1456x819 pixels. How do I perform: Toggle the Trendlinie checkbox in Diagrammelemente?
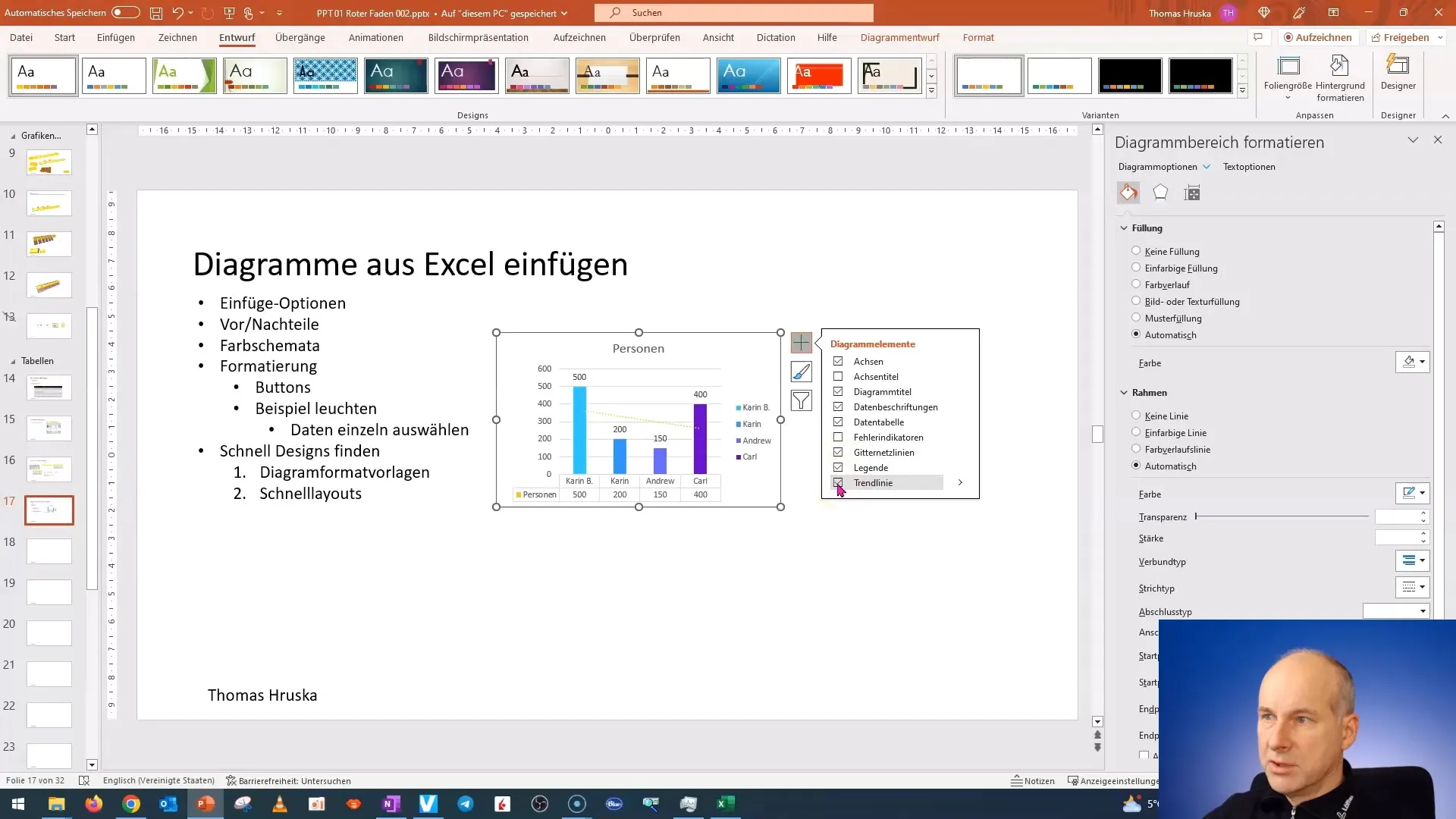[838, 483]
